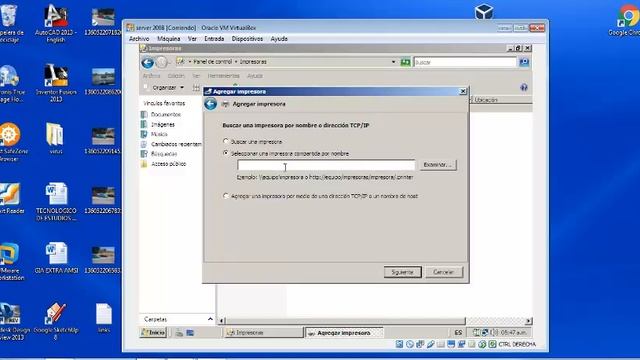Click the back arrow in Agregar impresora wizard

tap(210, 104)
